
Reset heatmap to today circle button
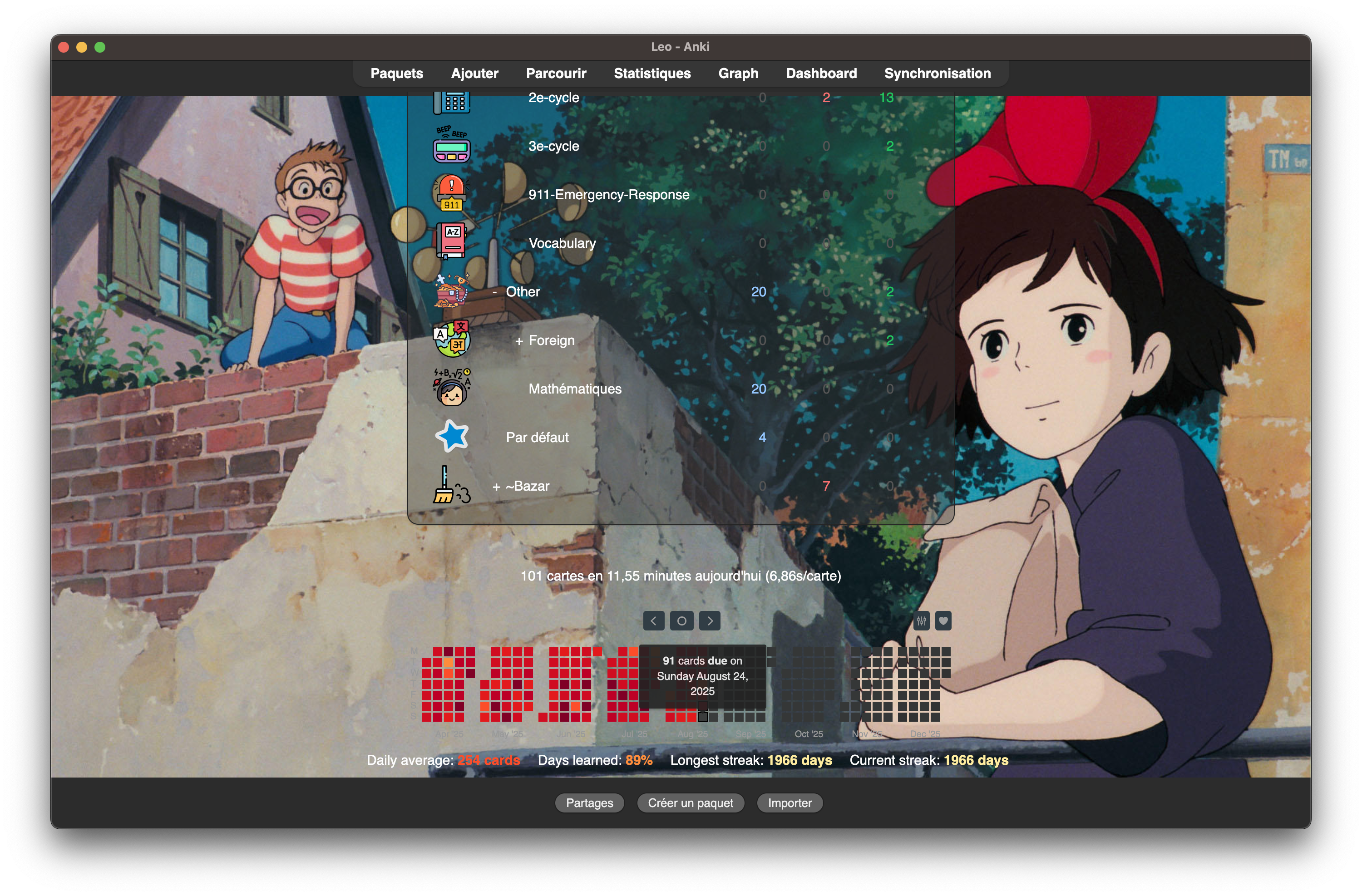681,621
